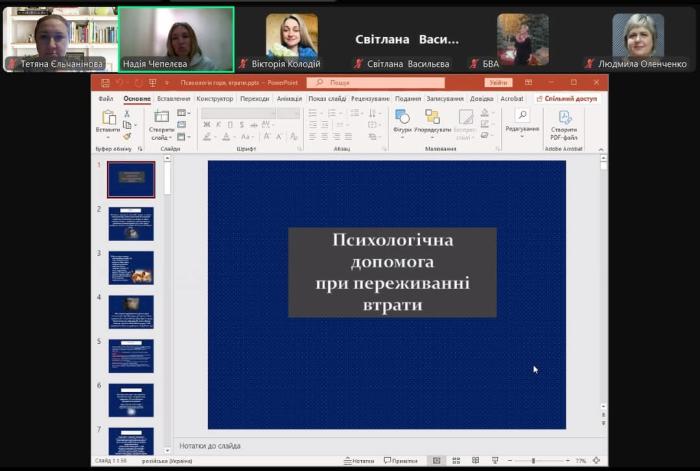Click the Editing (Редагування) search icon
Image resolution: width=700 pixels, height=471 pixels.
coord(522,116)
